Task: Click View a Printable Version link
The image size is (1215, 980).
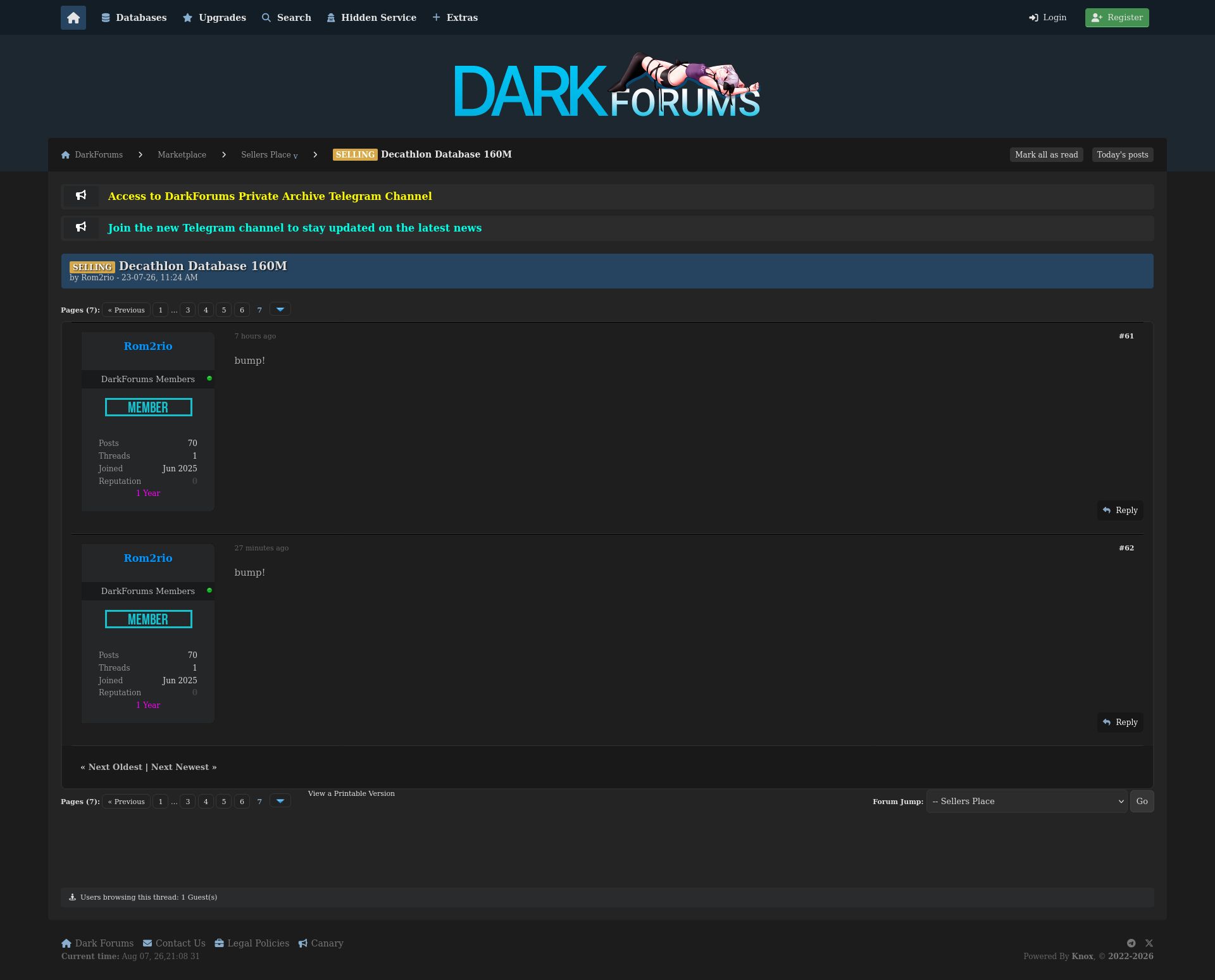Action: 351,793
